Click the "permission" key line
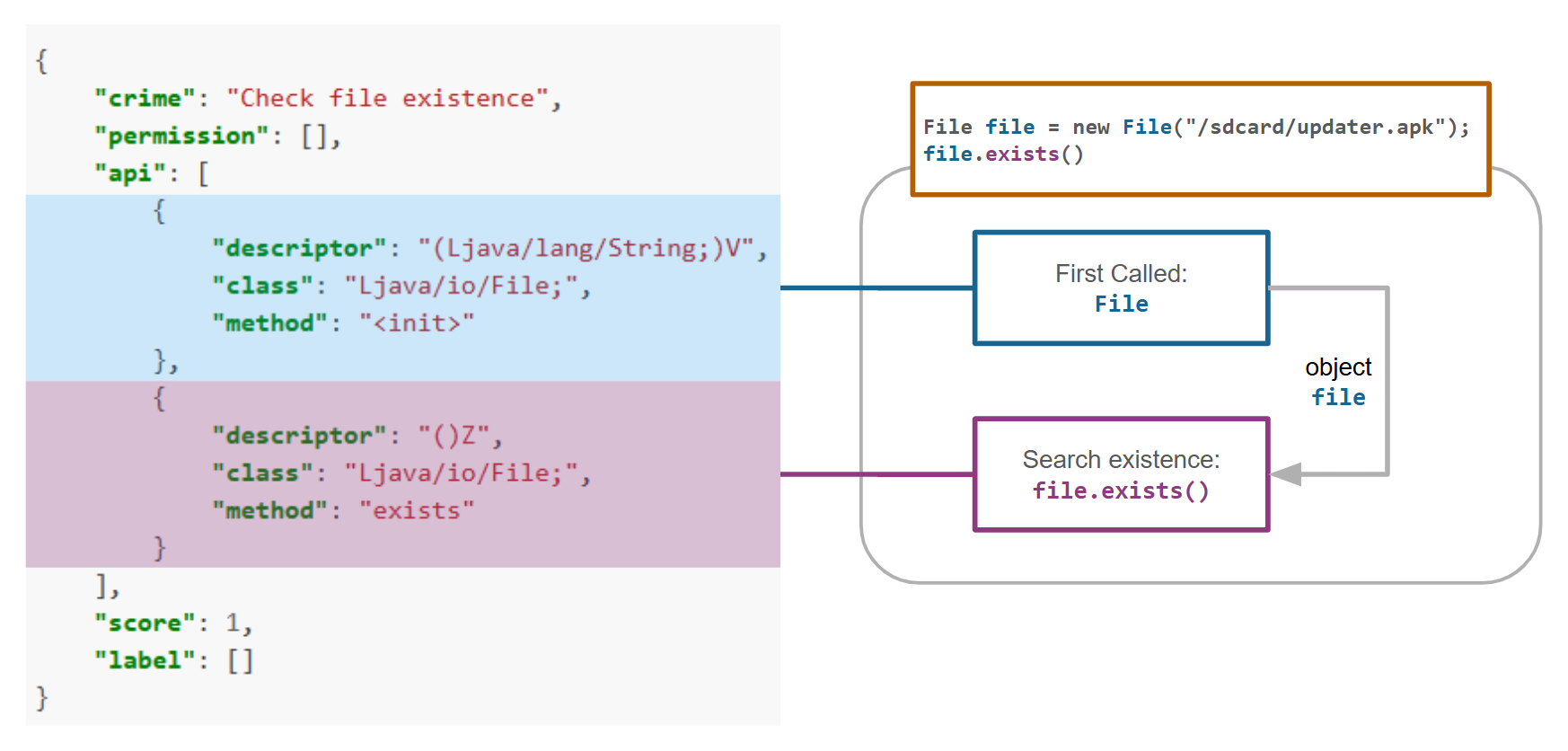 tap(217, 136)
